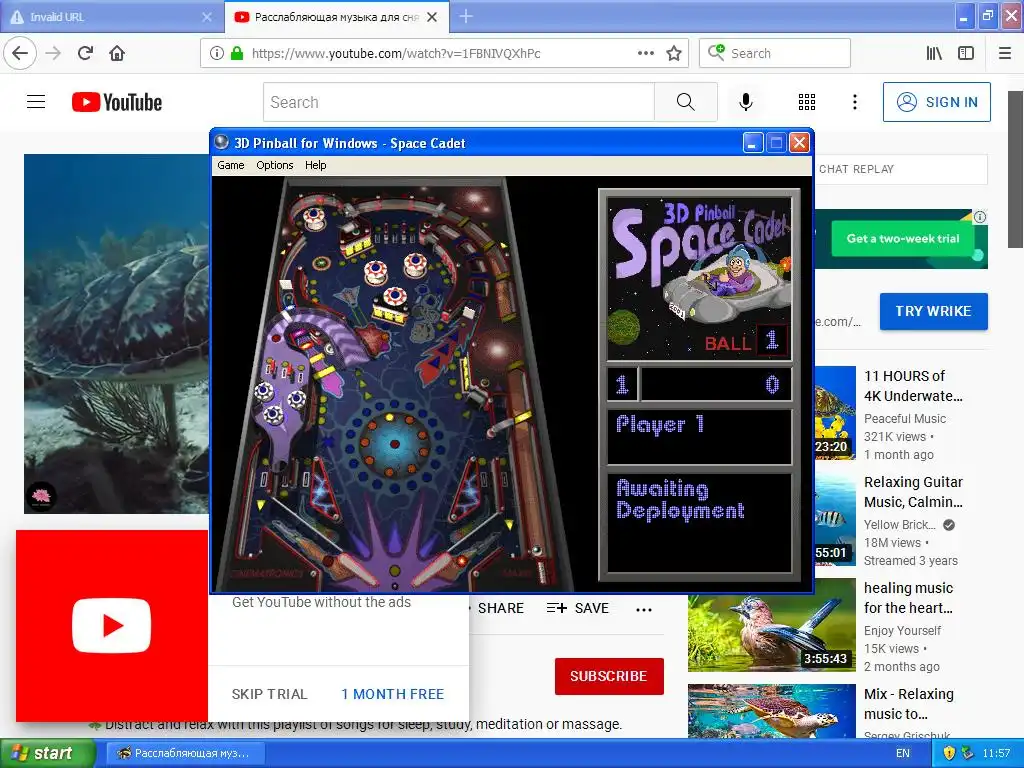Click the SAVE button

point(578,609)
